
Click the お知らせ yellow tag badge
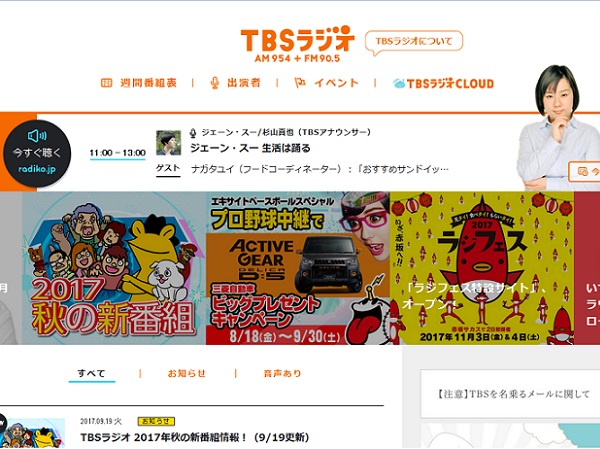pos(156,421)
